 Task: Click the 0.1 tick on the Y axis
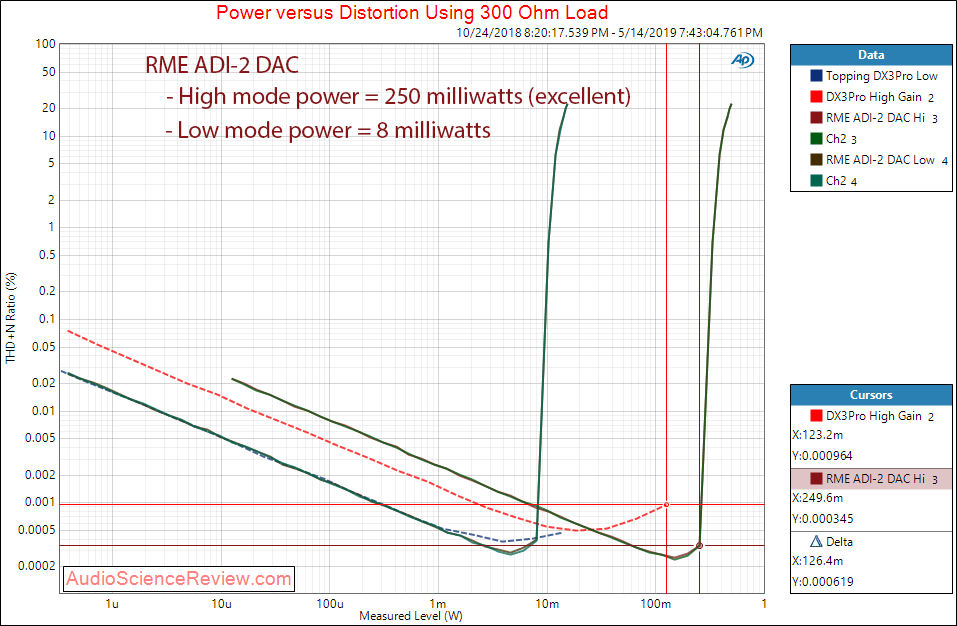(48, 318)
